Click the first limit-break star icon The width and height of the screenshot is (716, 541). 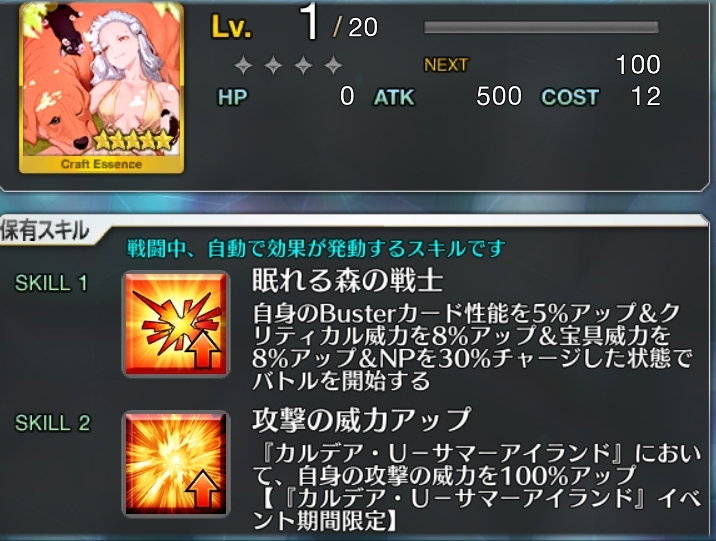tap(243, 66)
